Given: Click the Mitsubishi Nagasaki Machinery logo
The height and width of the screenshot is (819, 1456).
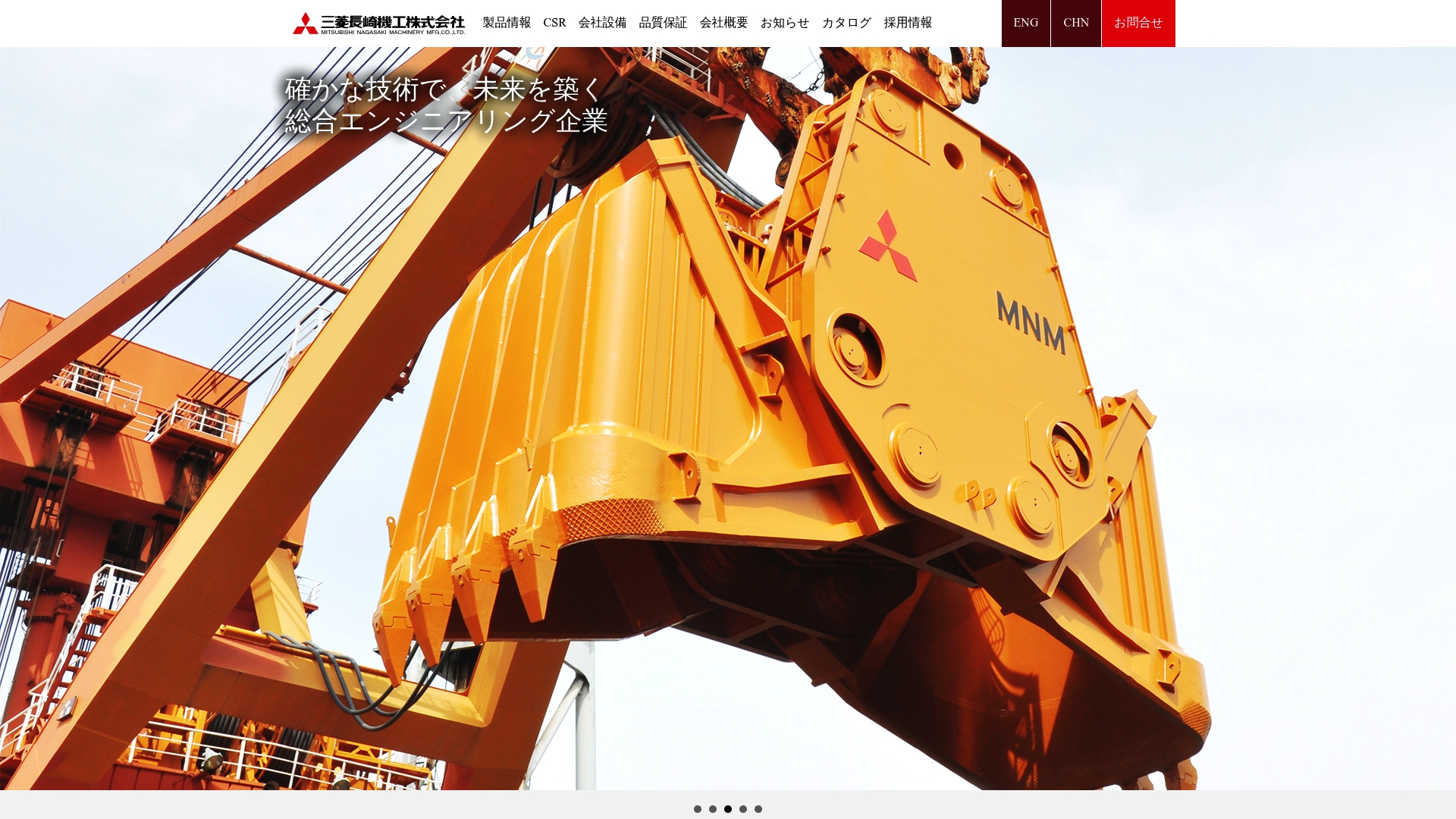Looking at the screenshot, I should [x=378, y=24].
